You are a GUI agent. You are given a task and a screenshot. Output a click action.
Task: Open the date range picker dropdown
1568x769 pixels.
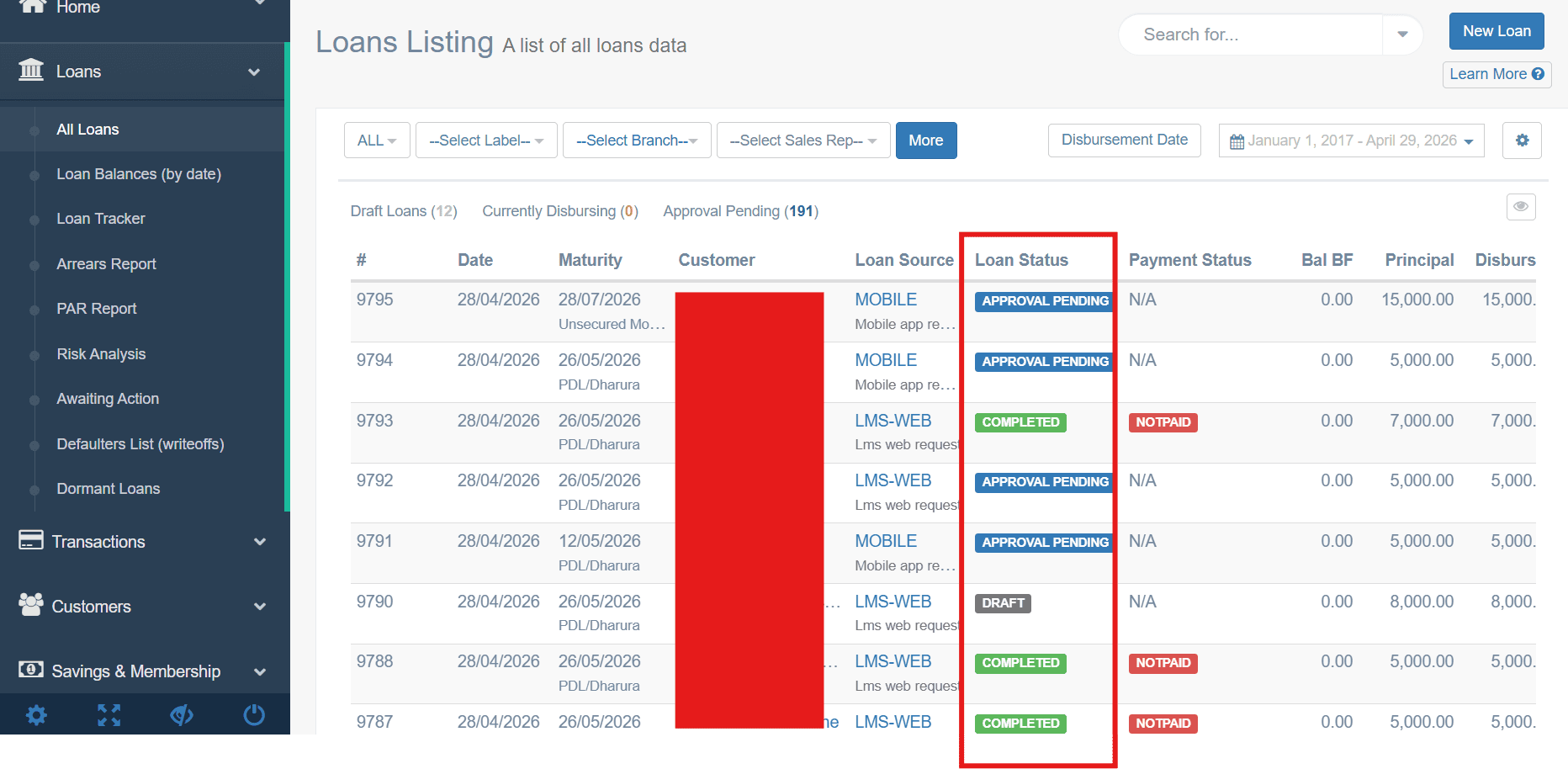(1351, 141)
